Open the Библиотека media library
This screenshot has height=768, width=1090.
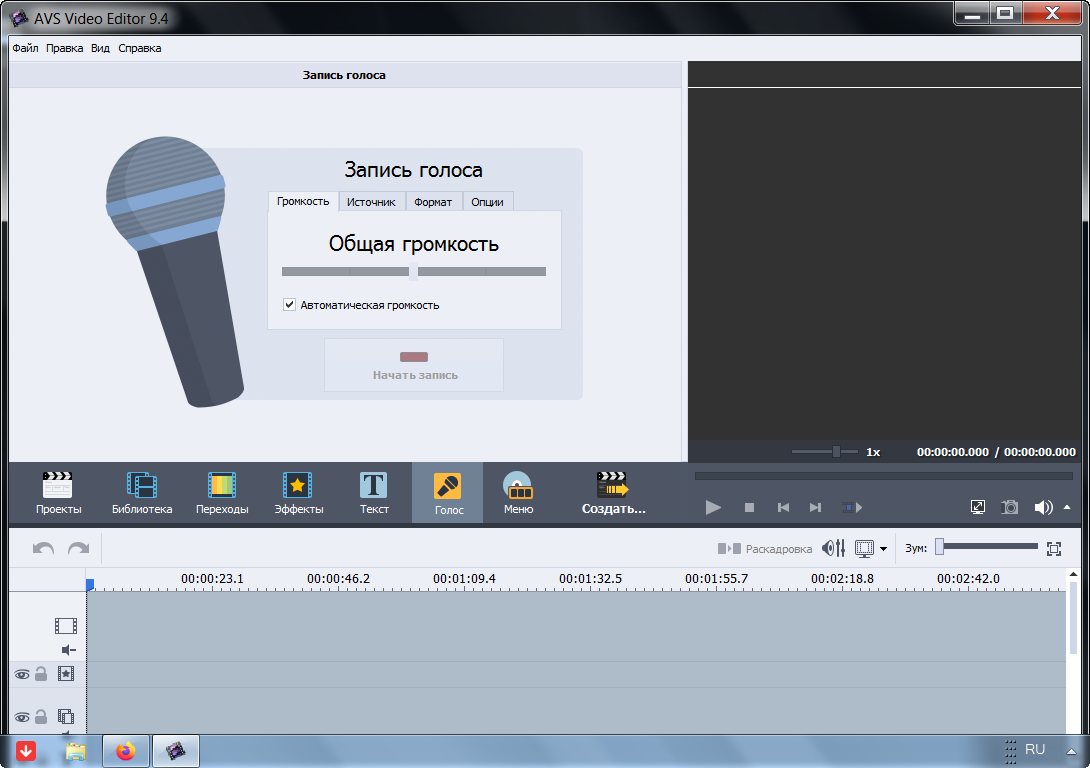[x=142, y=493]
